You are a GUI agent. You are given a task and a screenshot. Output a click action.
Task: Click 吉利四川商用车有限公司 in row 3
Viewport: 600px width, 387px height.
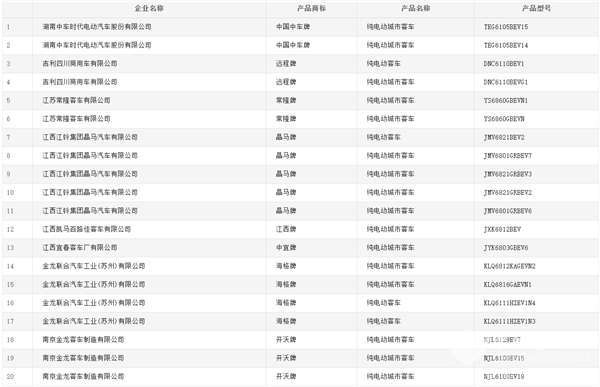[x=80, y=64]
